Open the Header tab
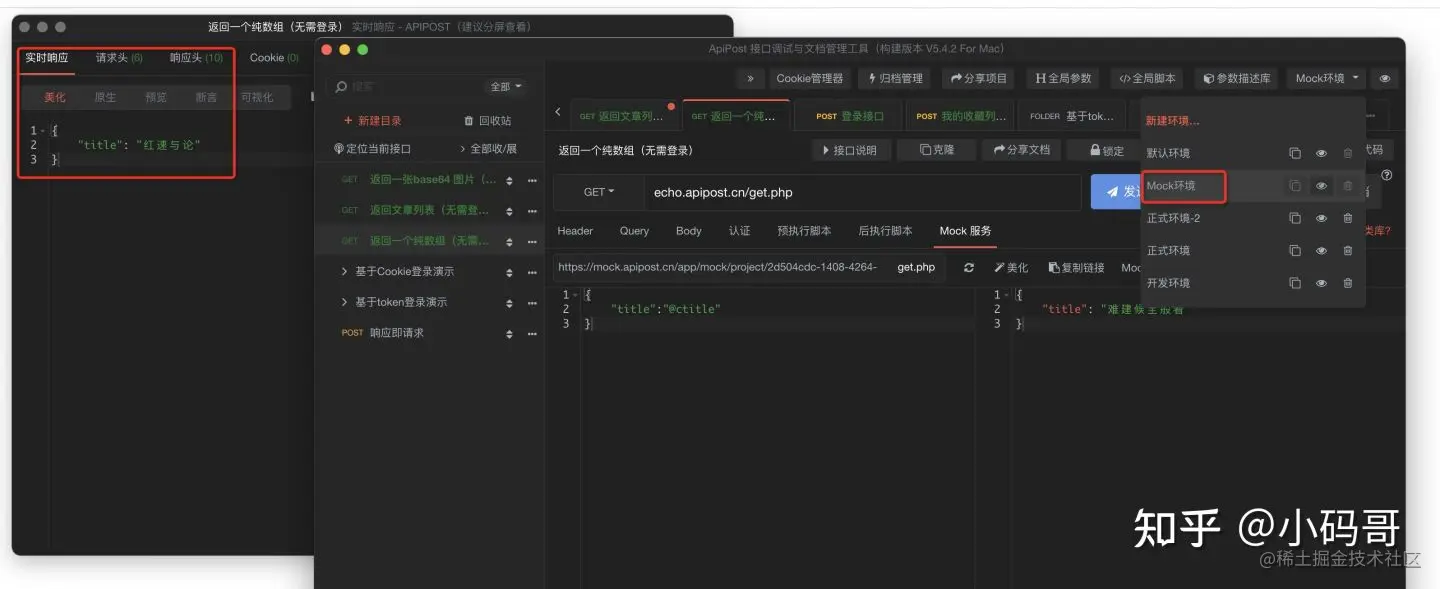This screenshot has width=1440, height=589. [x=575, y=231]
